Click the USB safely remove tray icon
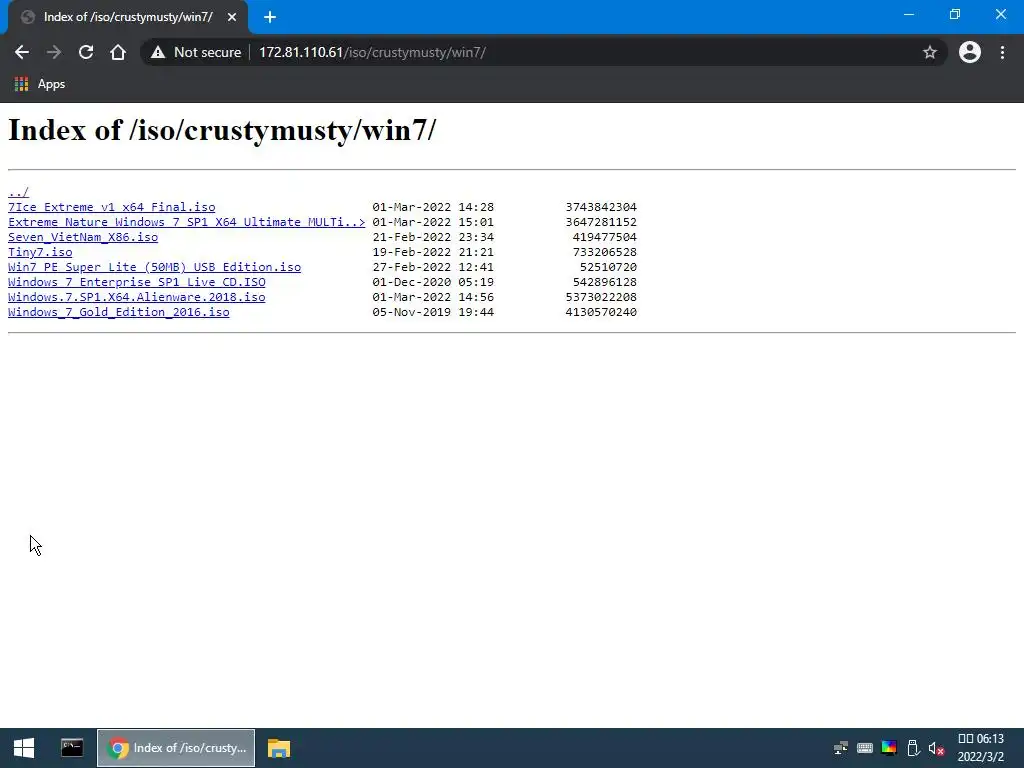 pos(913,748)
